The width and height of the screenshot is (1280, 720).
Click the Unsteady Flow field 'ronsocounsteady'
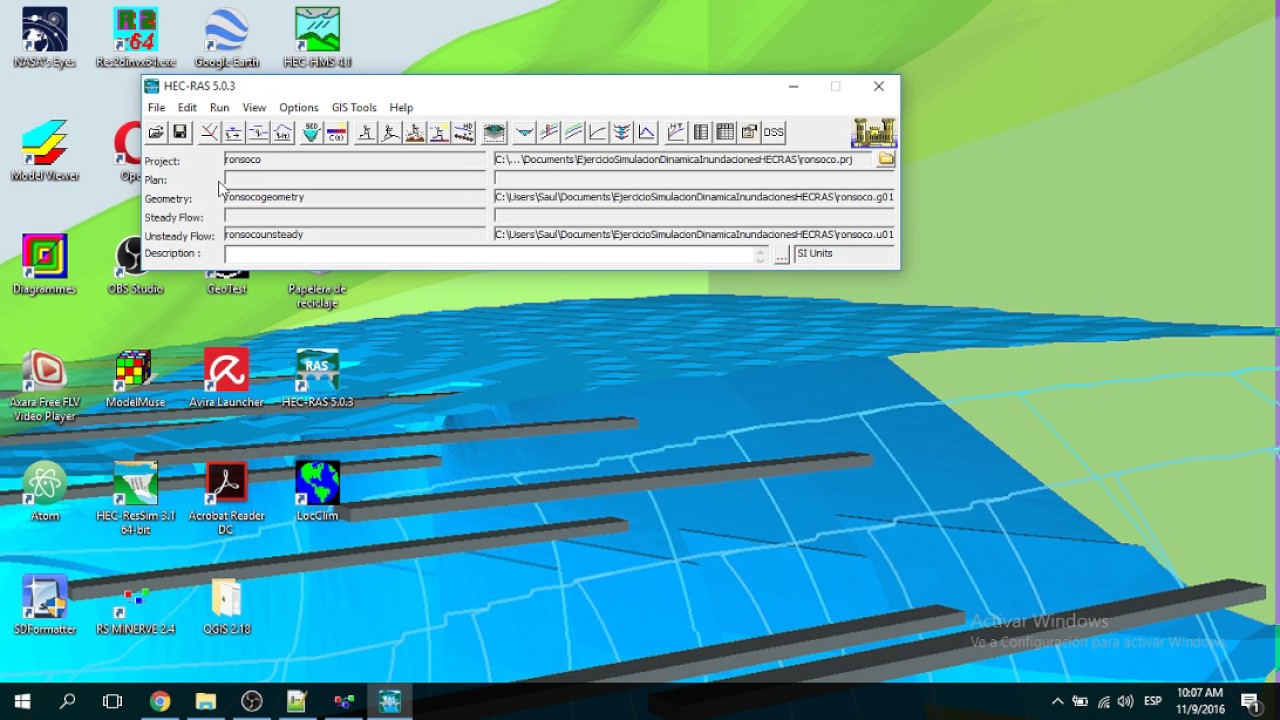tap(355, 235)
